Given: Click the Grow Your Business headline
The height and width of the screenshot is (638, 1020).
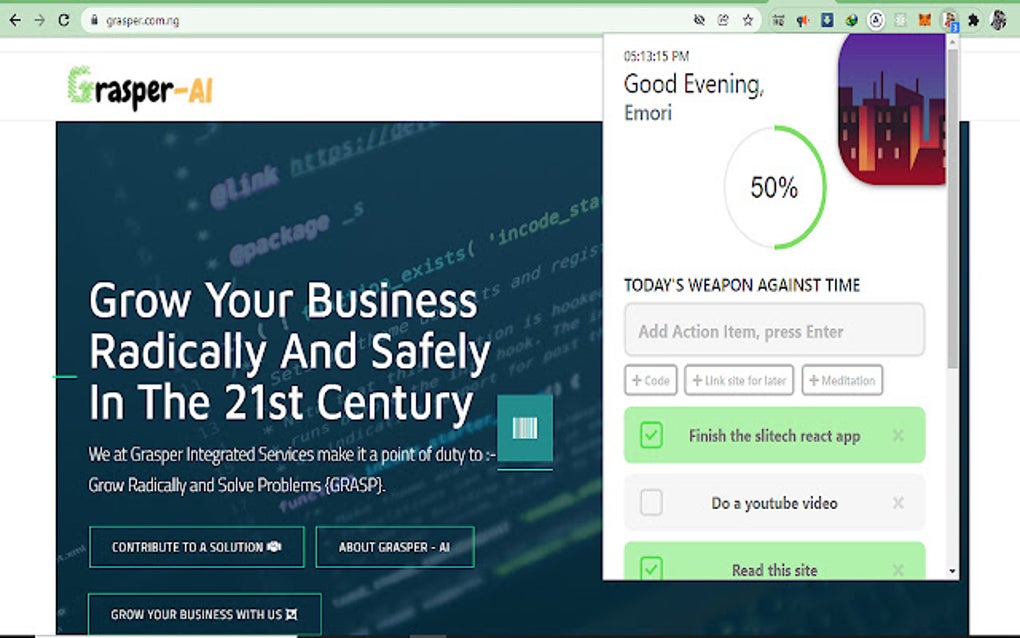Looking at the screenshot, I should click(x=289, y=351).
